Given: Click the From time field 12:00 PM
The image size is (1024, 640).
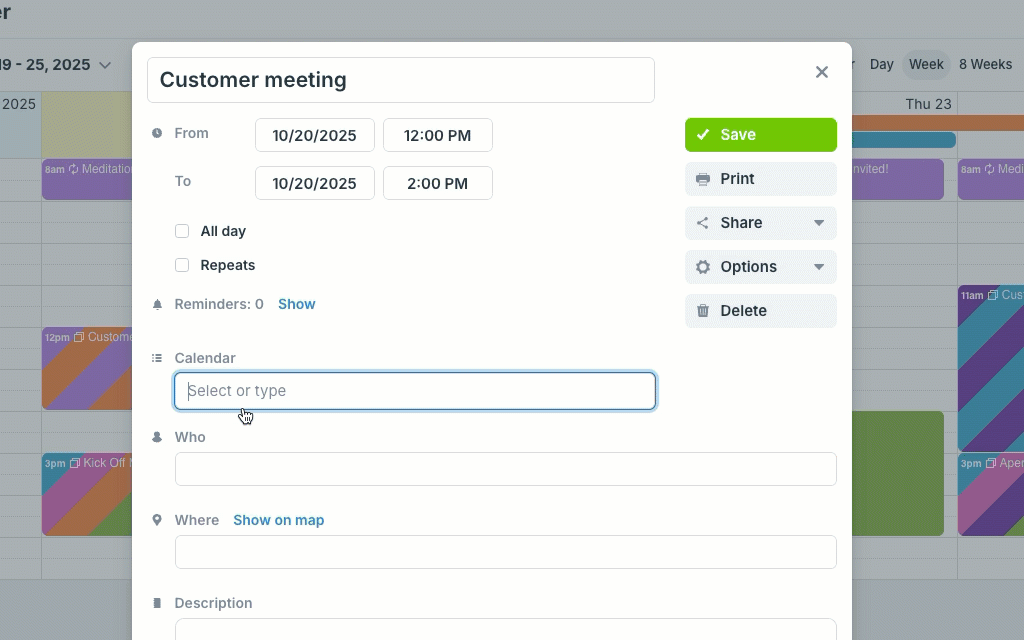Looking at the screenshot, I should [438, 135].
